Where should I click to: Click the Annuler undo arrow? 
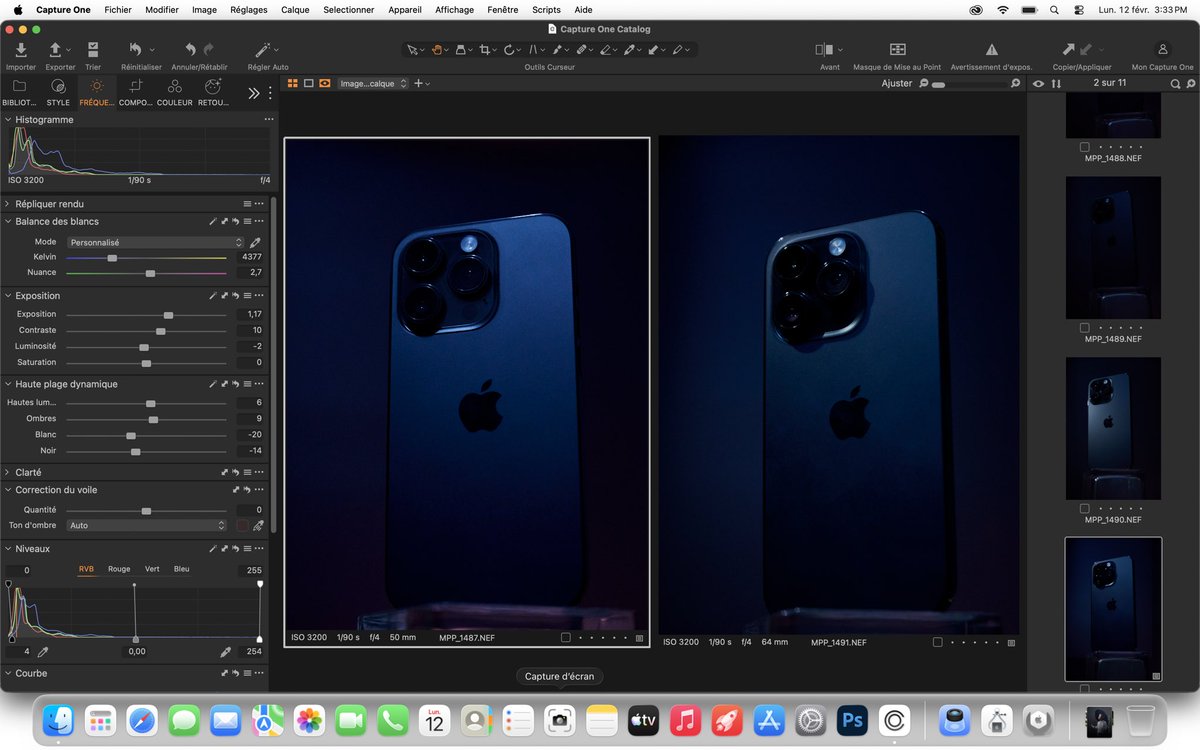click(190, 49)
